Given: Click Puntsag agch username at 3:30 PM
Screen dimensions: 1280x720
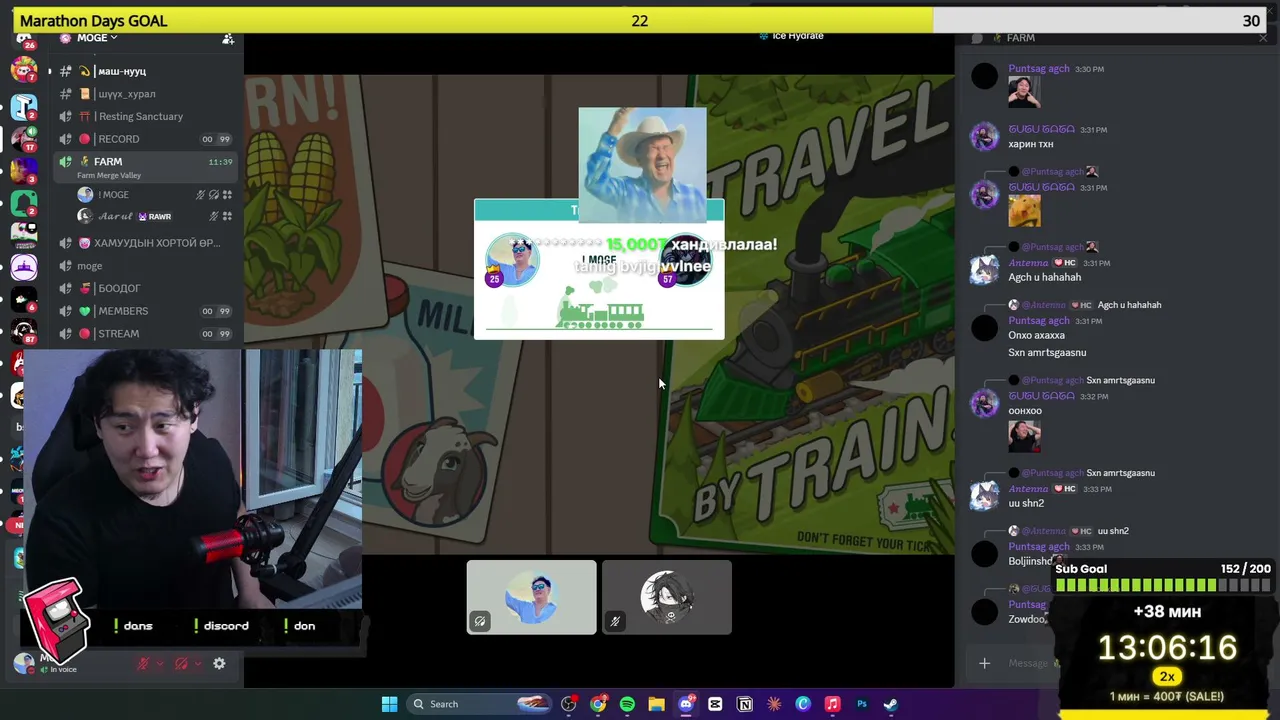Looking at the screenshot, I should click(1039, 69).
